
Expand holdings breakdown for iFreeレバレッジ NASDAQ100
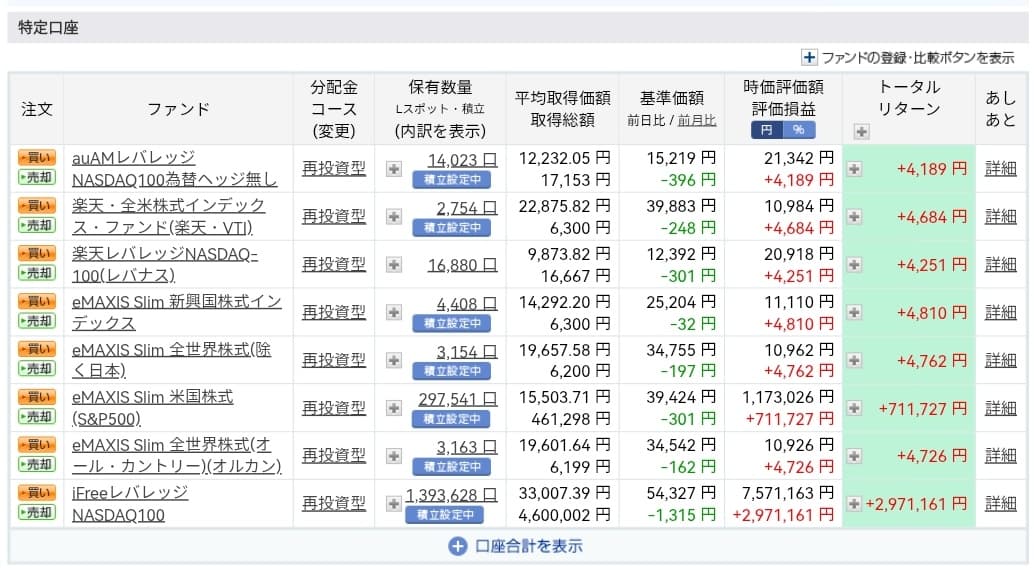pyautogui.click(x=393, y=503)
